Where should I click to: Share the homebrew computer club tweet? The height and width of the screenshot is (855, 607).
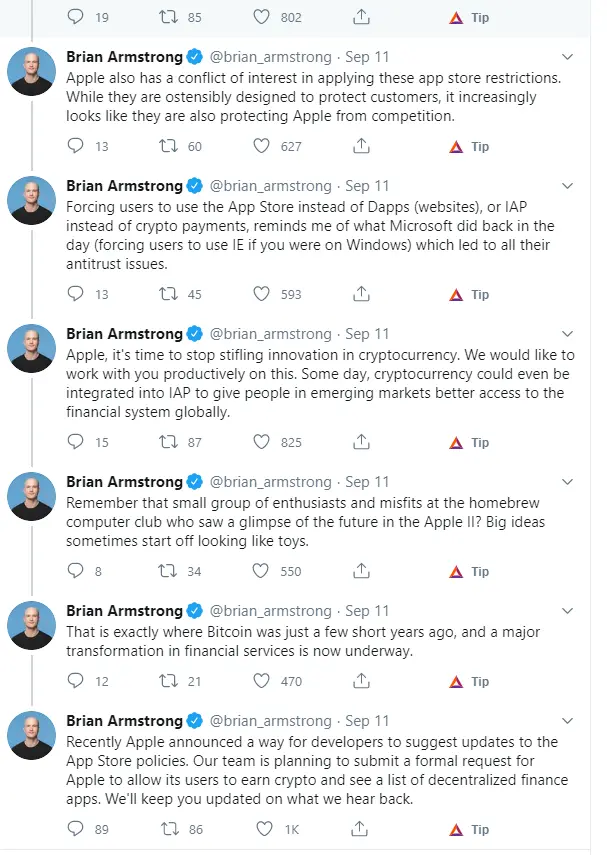tap(361, 570)
